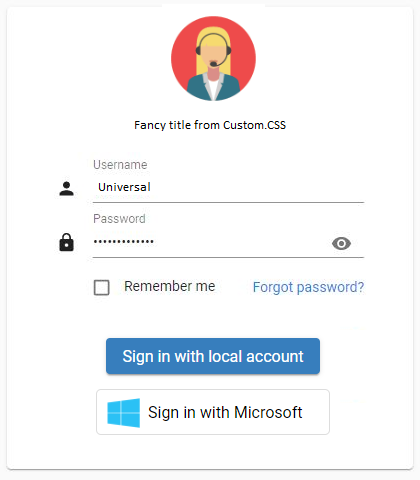The width and height of the screenshot is (420, 480).
Task: Enable the Remember me checkbox
Action: click(x=101, y=287)
